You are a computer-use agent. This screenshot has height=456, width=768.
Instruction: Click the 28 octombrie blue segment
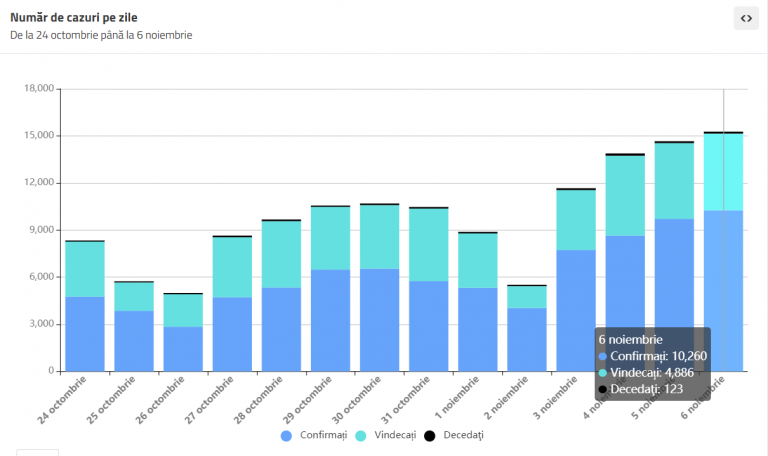281,330
